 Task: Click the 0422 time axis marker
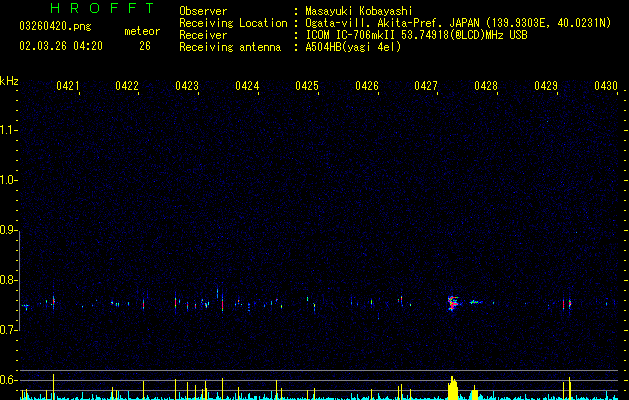tap(127, 86)
